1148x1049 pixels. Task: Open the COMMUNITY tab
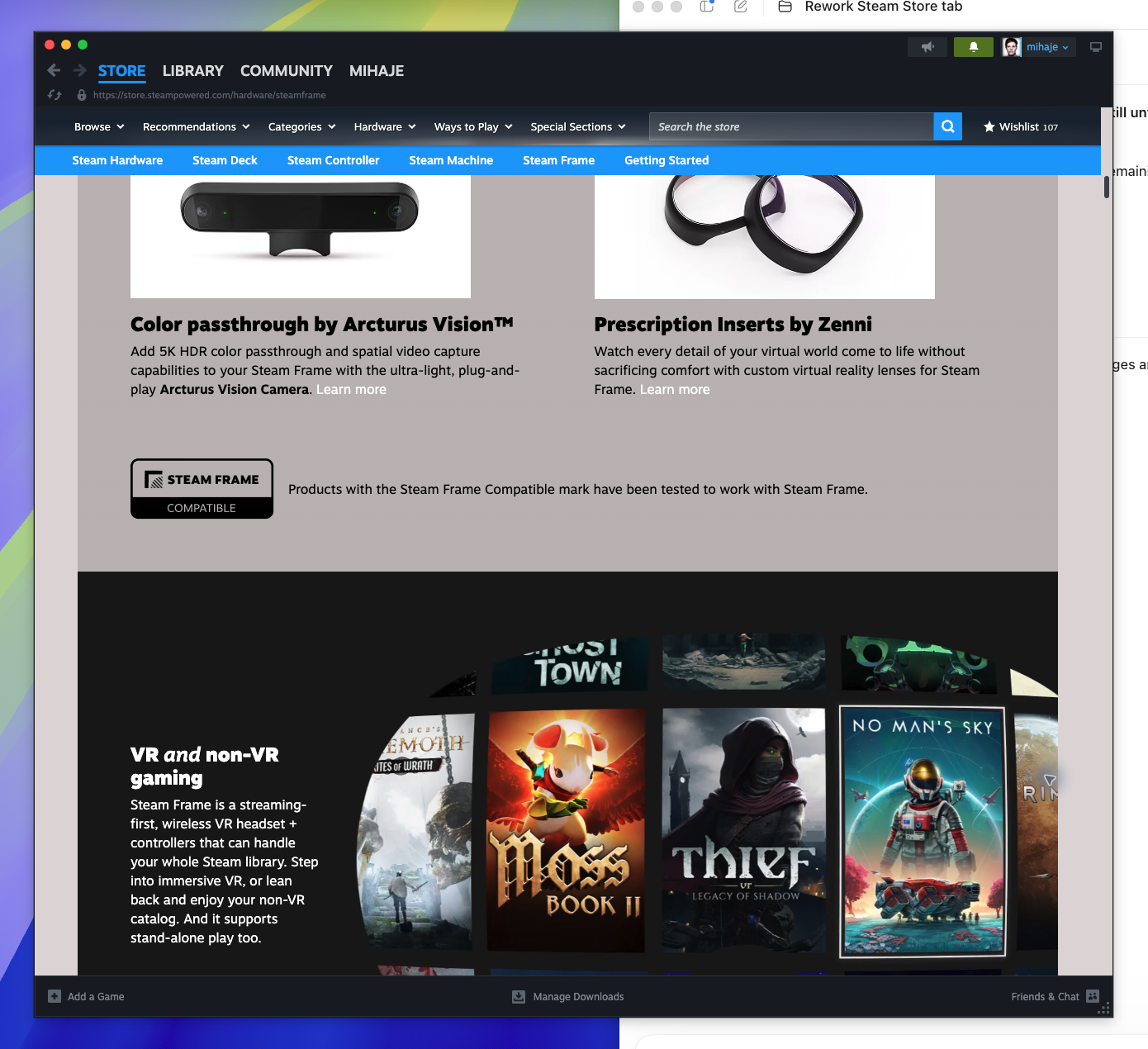pyautogui.click(x=287, y=71)
